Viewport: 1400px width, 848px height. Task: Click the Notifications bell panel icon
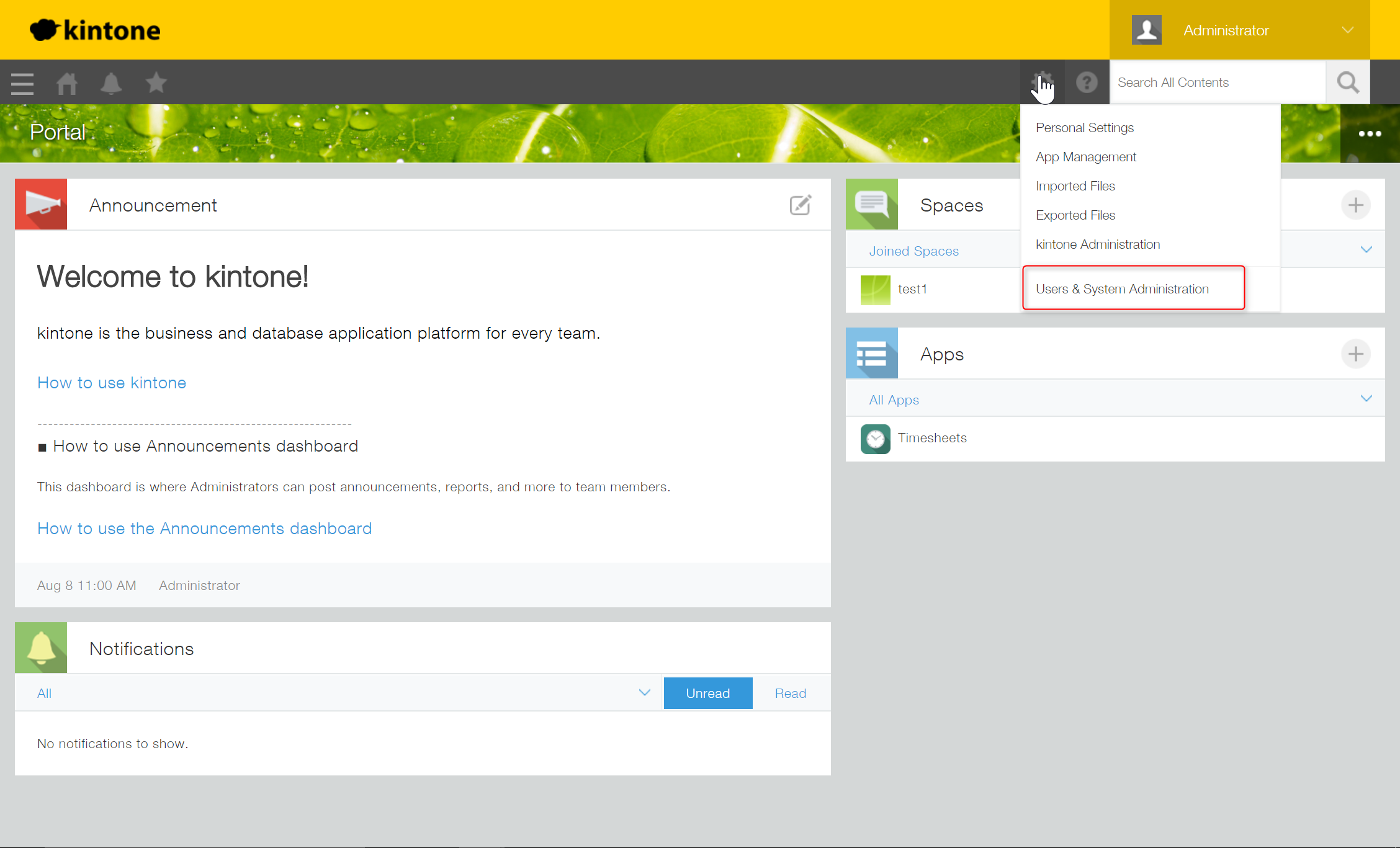tap(41, 648)
